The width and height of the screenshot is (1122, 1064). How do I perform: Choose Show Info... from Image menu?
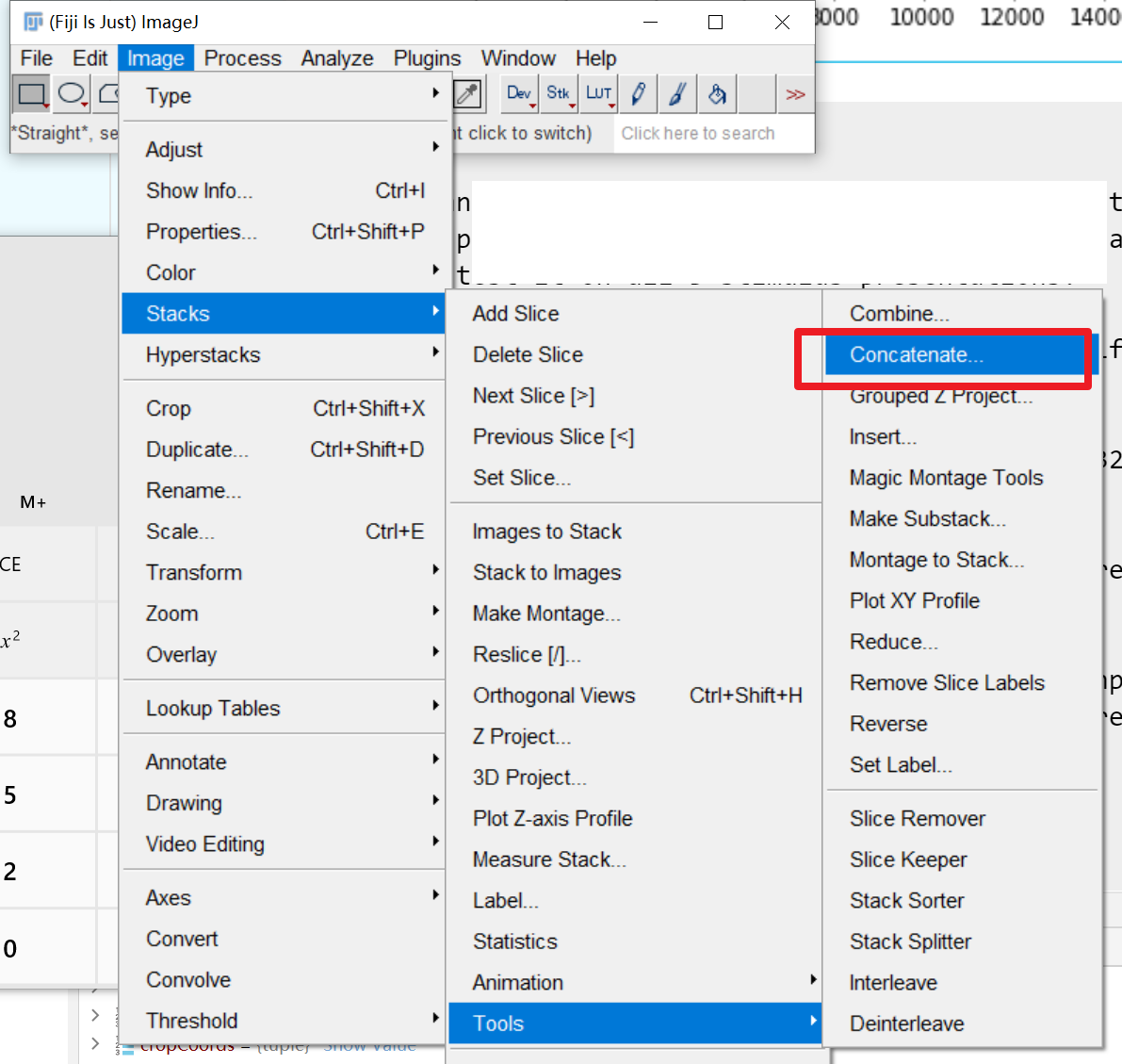(x=285, y=190)
